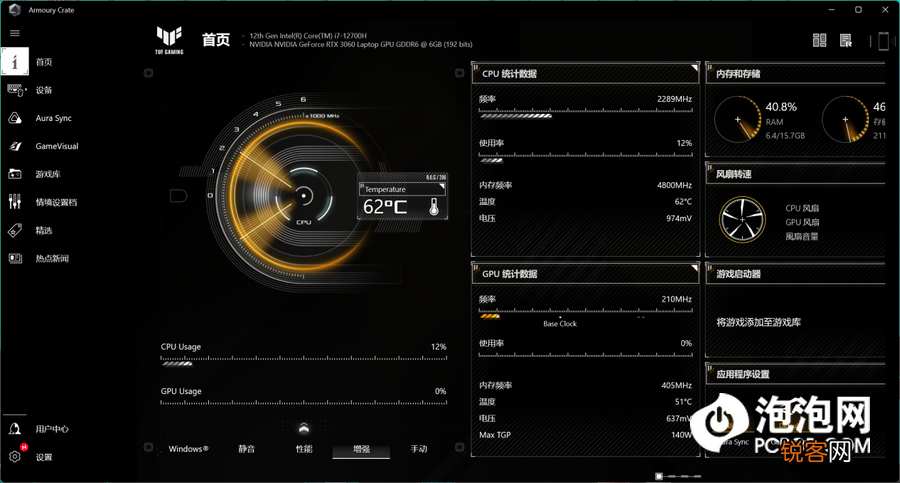Click the CPU 风扇 label
This screenshot has height=483, width=900.
pos(802,208)
